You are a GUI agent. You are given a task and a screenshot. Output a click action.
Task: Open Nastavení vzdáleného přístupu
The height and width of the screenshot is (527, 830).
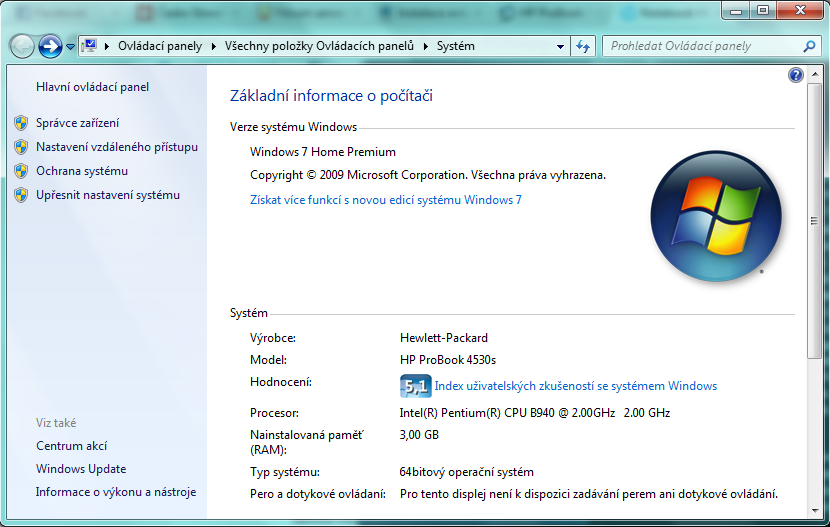click(x=117, y=147)
